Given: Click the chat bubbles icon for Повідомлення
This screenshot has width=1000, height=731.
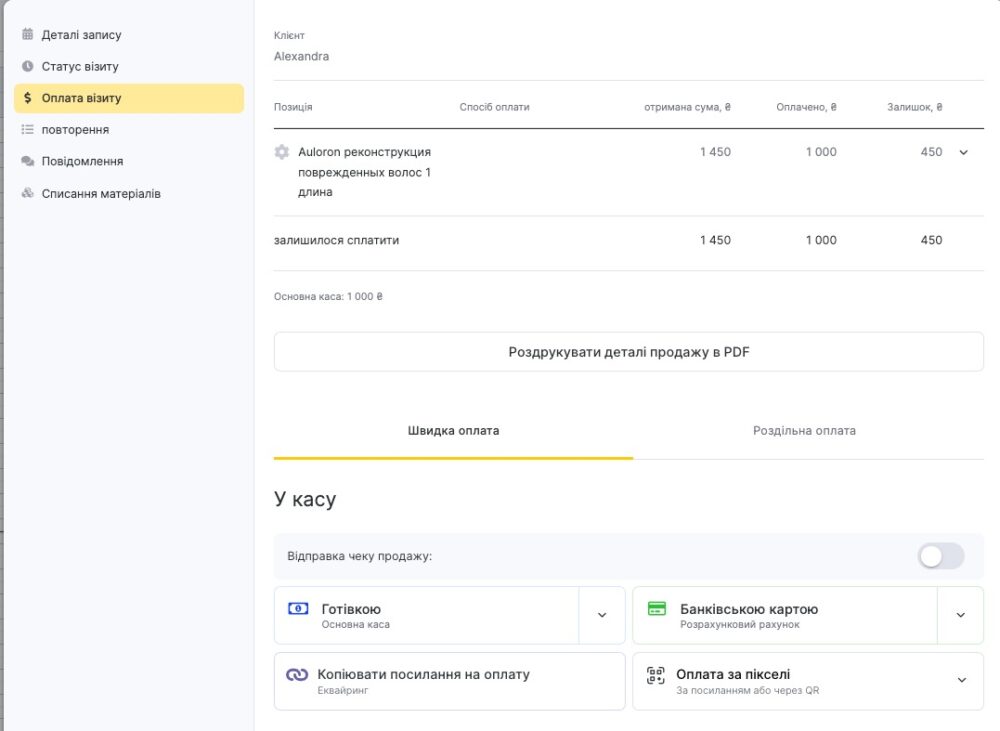Looking at the screenshot, I should [27, 161].
